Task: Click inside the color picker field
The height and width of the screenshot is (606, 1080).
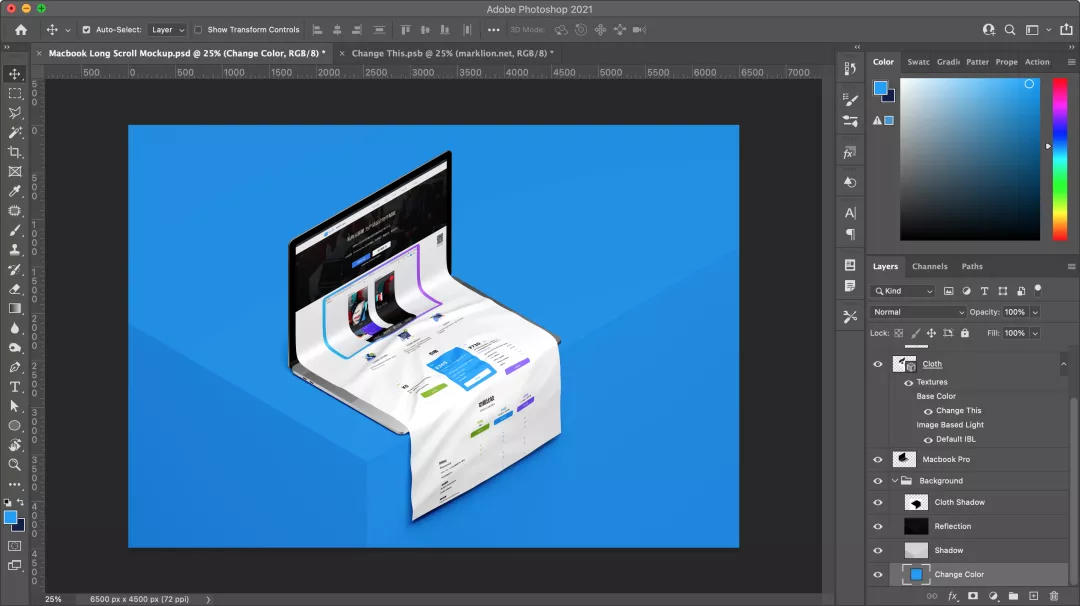Action: (970, 160)
